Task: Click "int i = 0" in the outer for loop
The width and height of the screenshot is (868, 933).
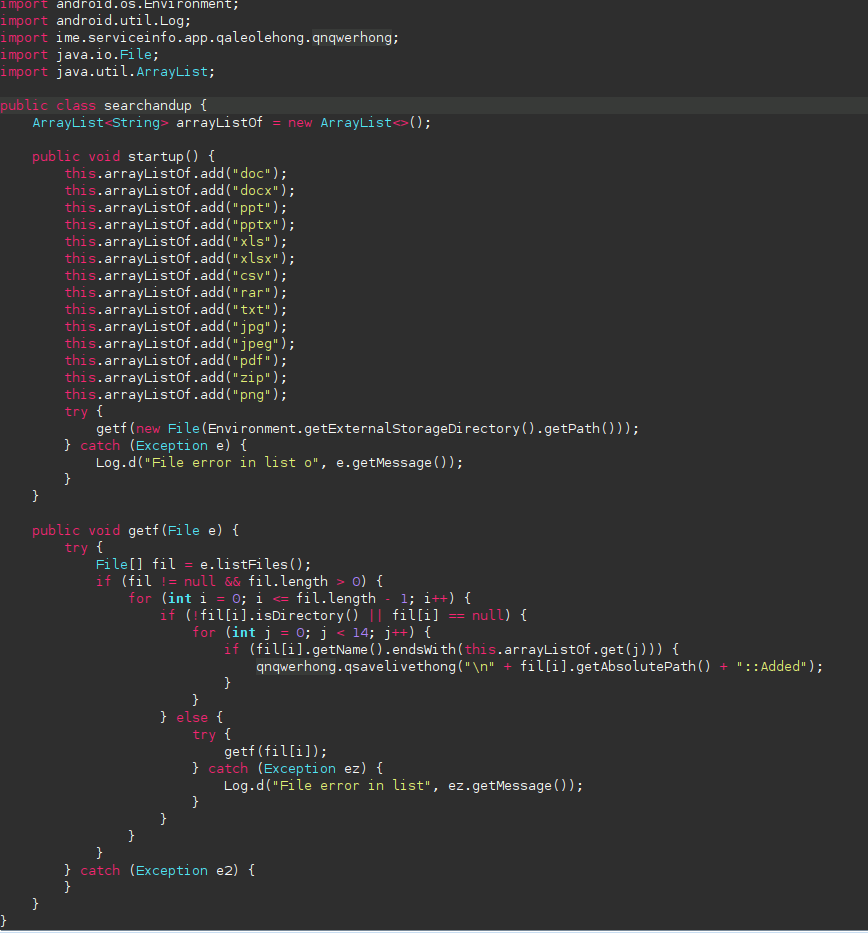Action: pyautogui.click(x=203, y=599)
